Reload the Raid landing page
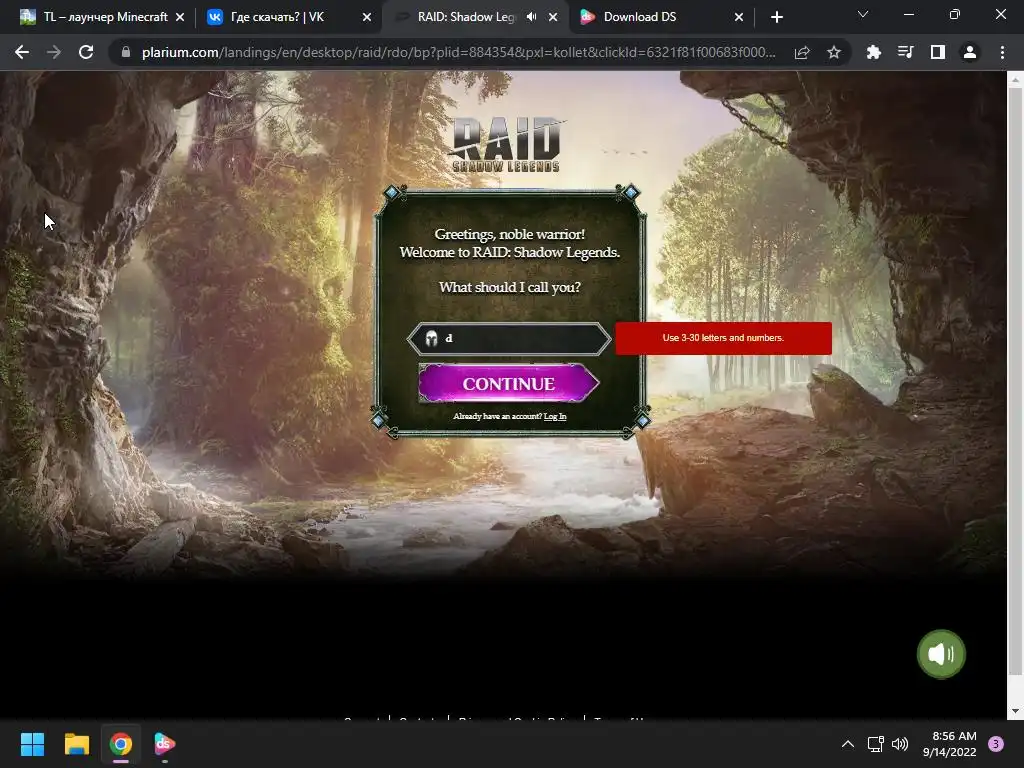The height and width of the screenshot is (768, 1024). tap(86, 52)
